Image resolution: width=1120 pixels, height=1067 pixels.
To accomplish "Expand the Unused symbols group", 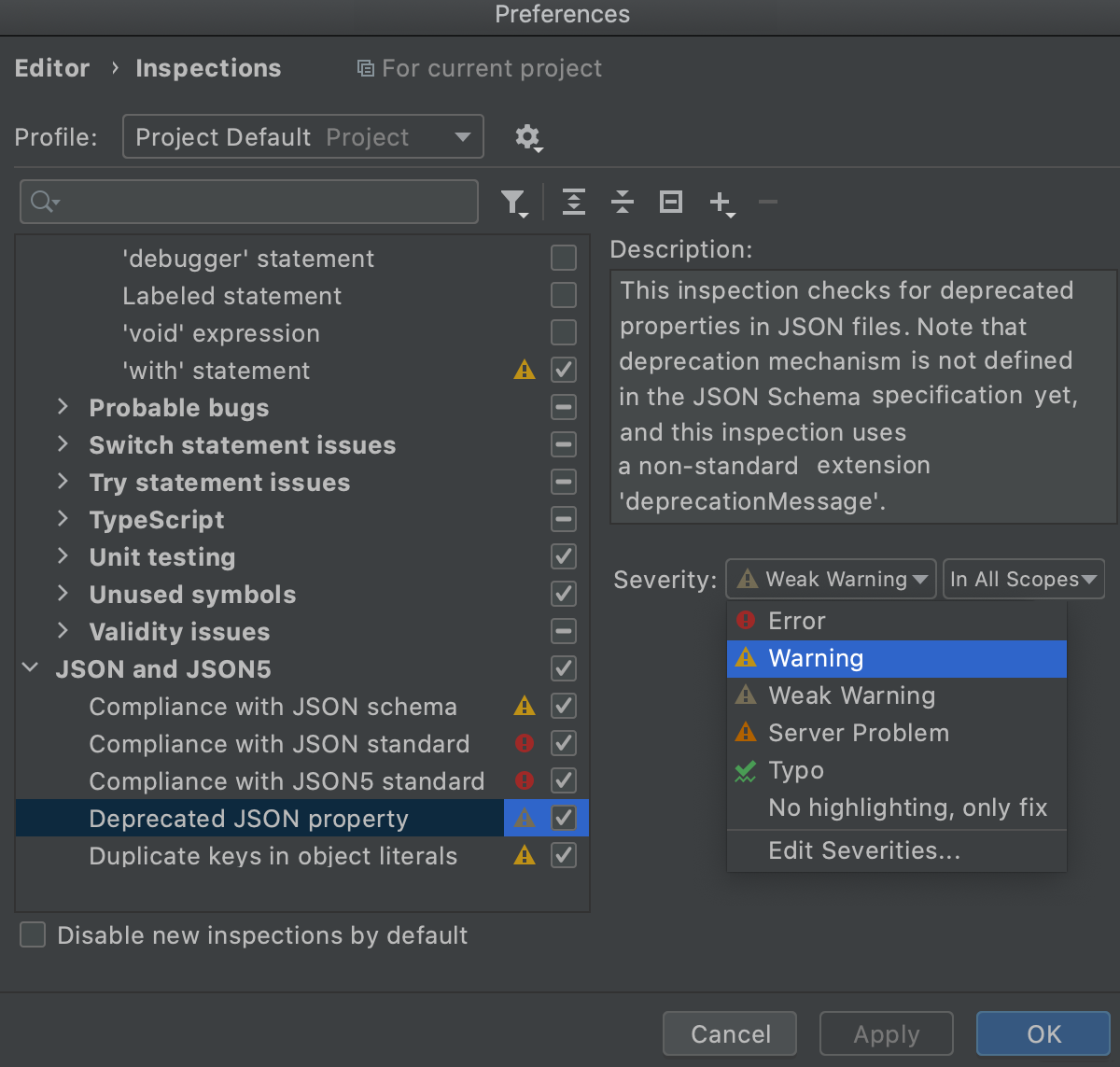I will pos(63,594).
